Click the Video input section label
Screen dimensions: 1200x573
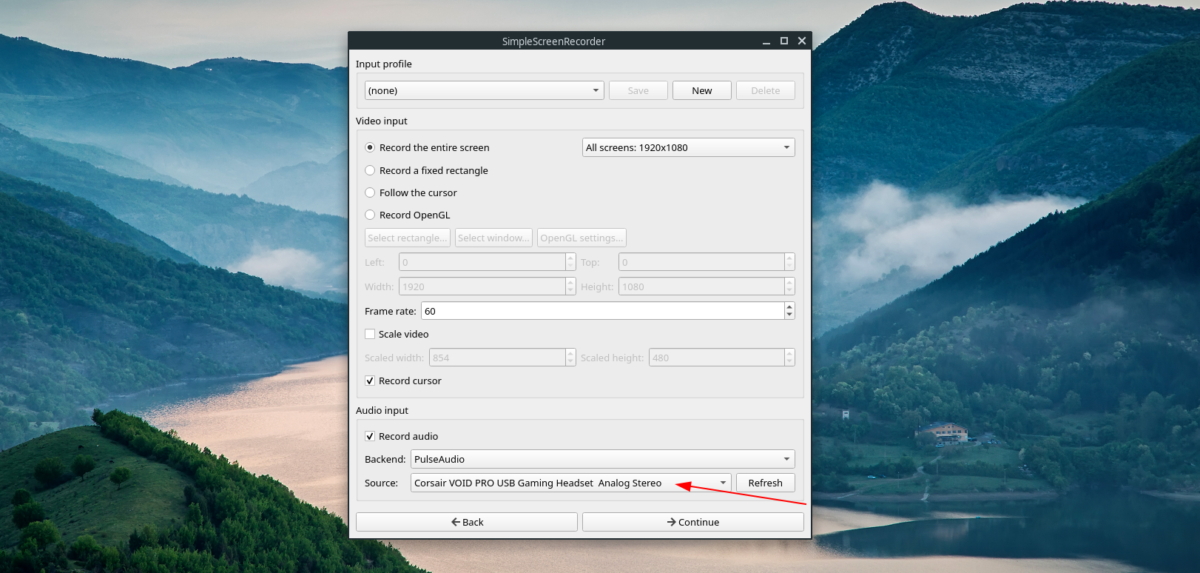pos(382,121)
